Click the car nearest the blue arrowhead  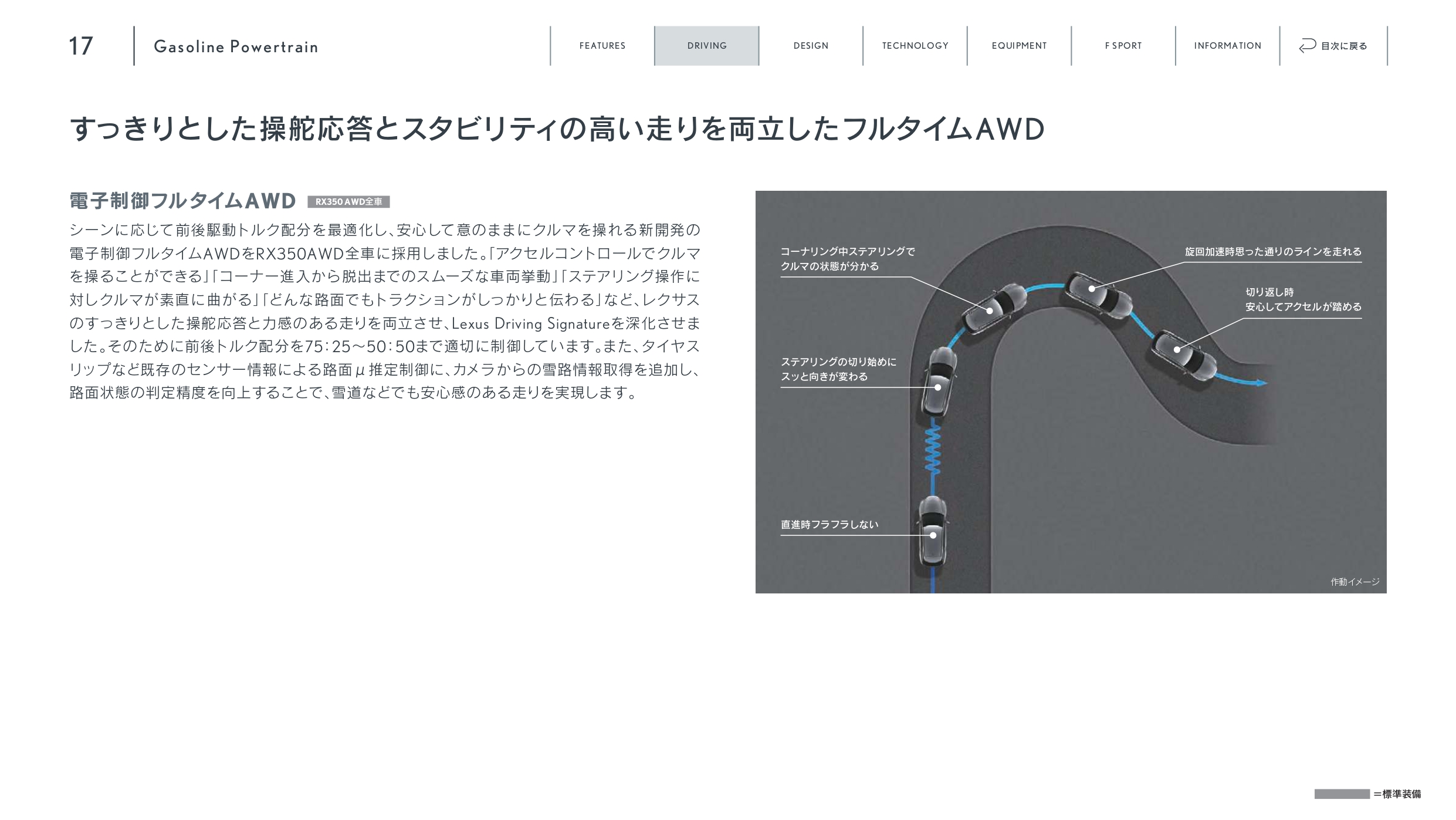click(x=1184, y=356)
